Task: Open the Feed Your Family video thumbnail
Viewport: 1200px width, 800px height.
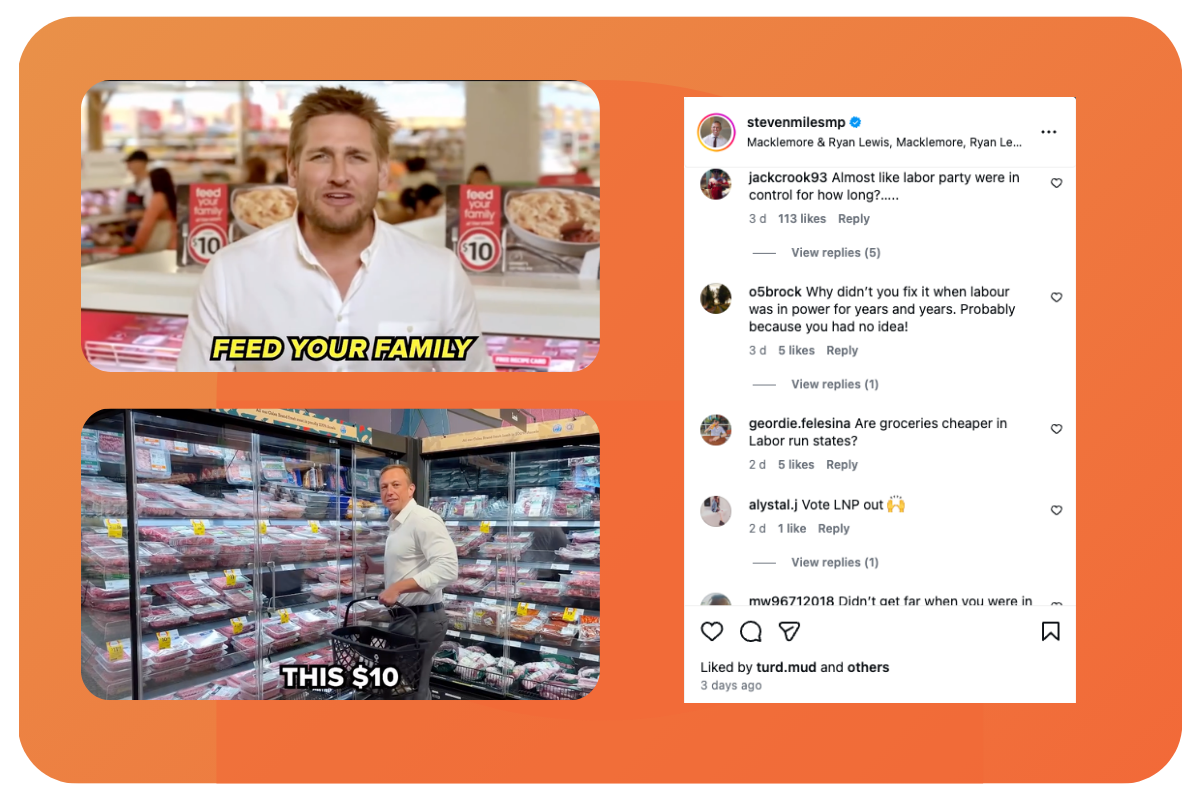Action: (x=340, y=226)
